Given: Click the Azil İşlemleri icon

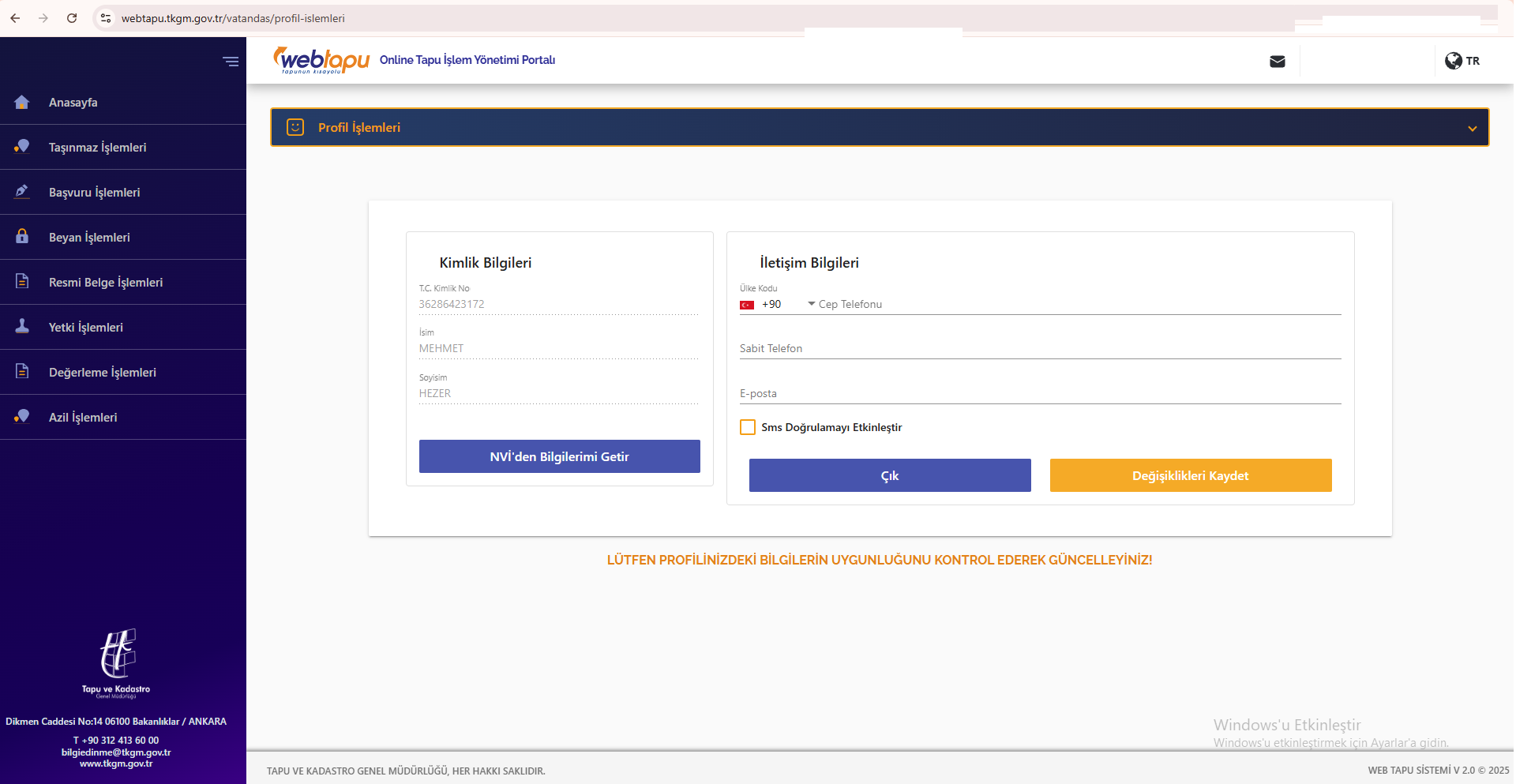Looking at the screenshot, I should coord(21,417).
